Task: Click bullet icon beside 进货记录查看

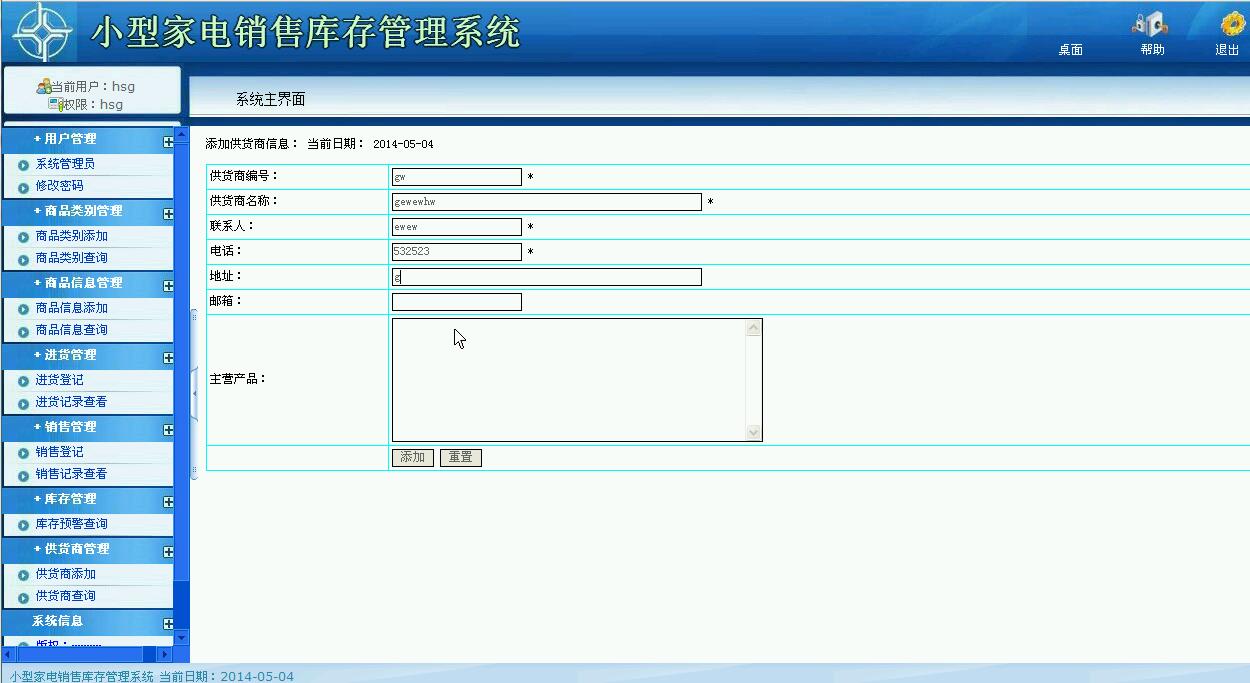Action: (24, 404)
